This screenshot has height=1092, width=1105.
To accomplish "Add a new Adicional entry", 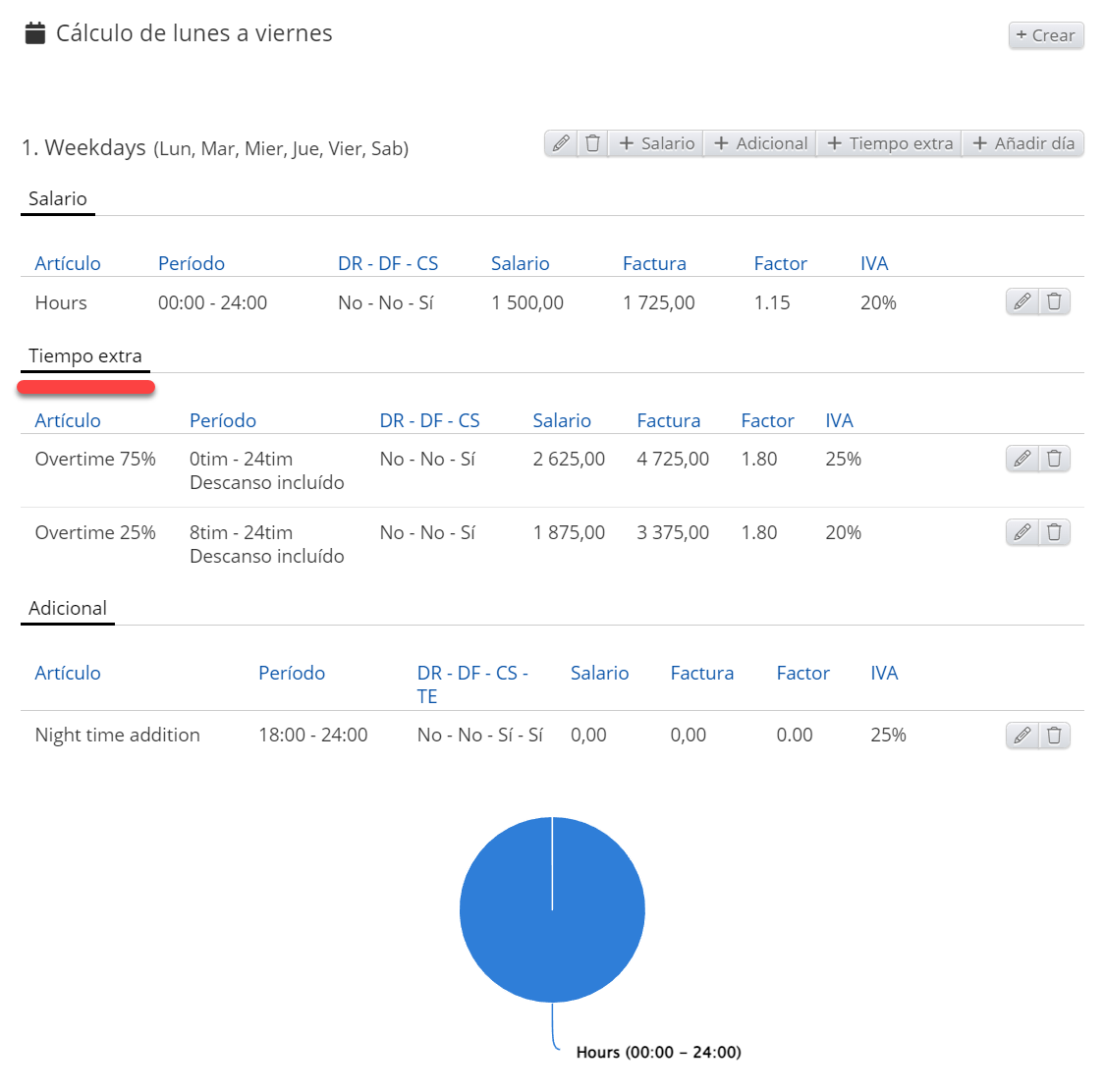I will coord(760,143).
